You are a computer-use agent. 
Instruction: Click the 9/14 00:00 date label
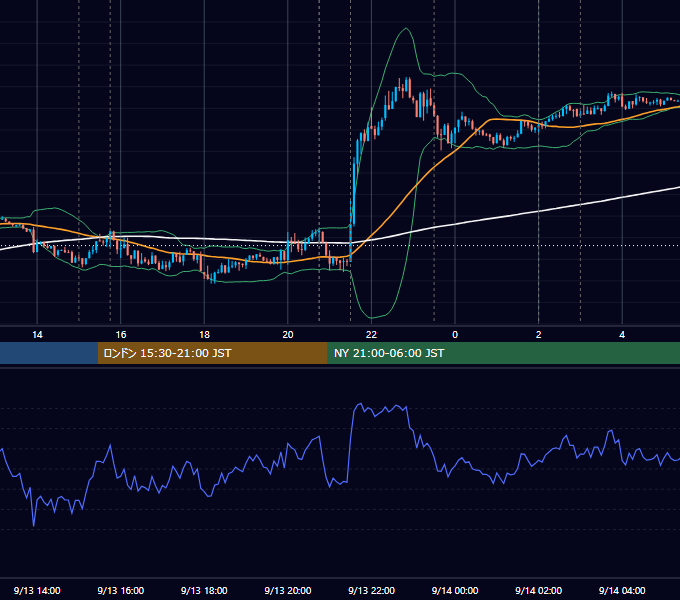tap(455, 590)
